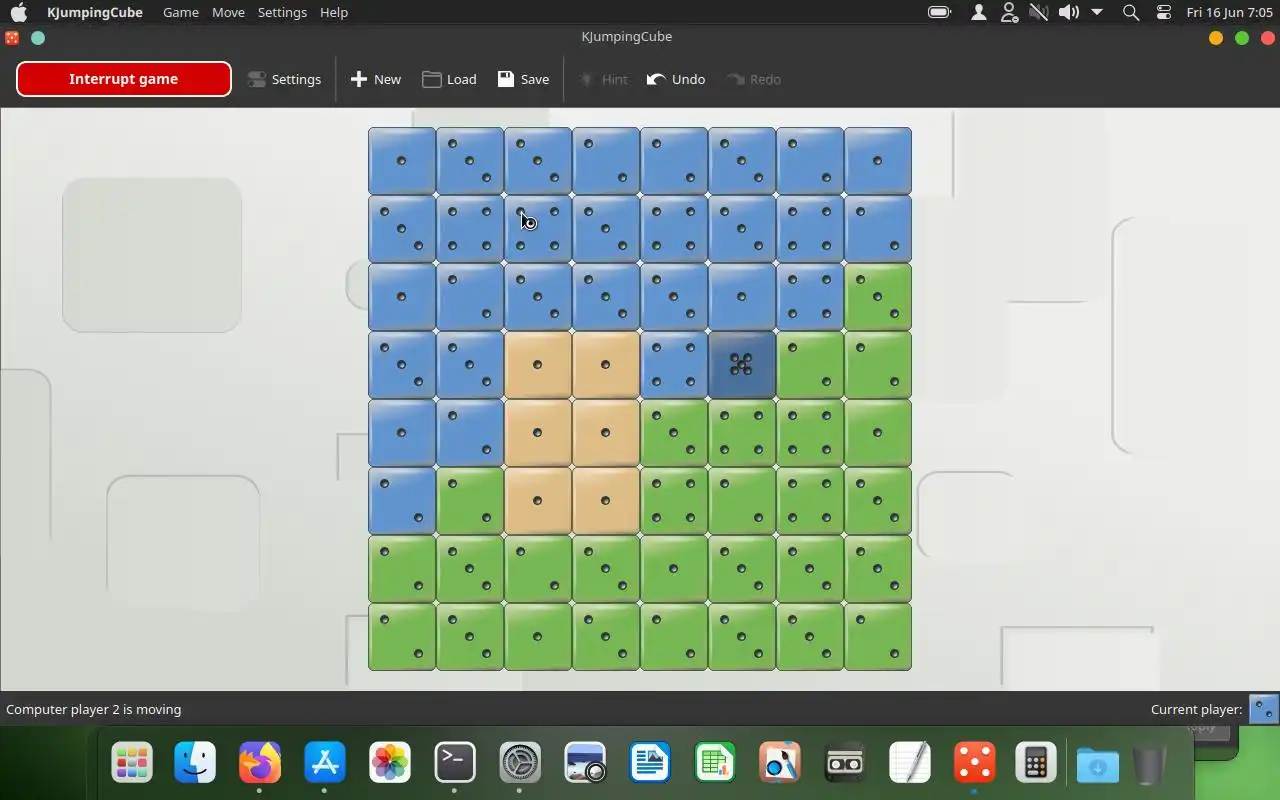
Task: Open Spotlight search magnifier icon
Action: point(1131,12)
